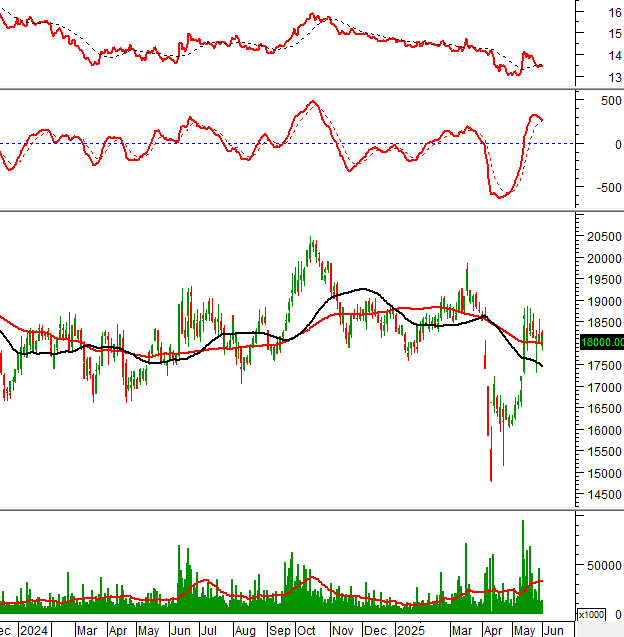
Task: Click the 15000 price axis label
Action: 604,474
